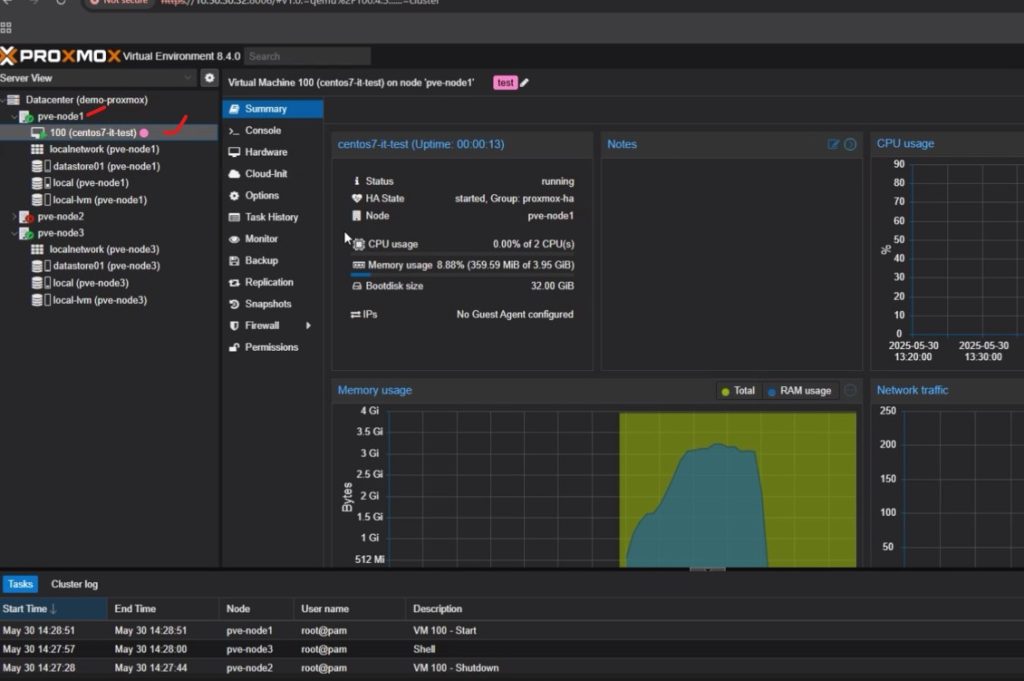Select 100 (centos7-it-test) in the tree

tap(109, 133)
